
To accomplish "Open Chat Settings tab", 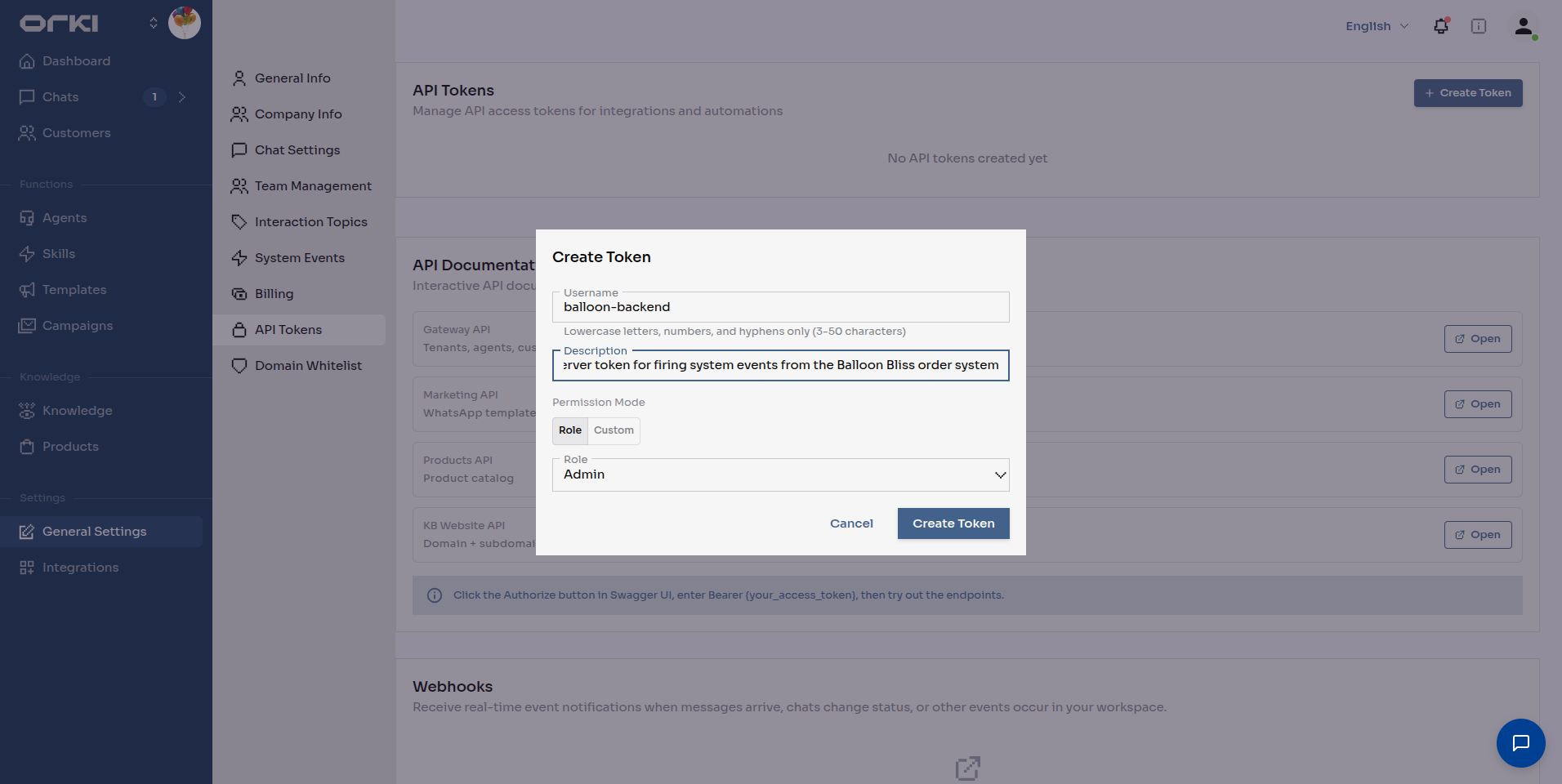I will click(299, 150).
